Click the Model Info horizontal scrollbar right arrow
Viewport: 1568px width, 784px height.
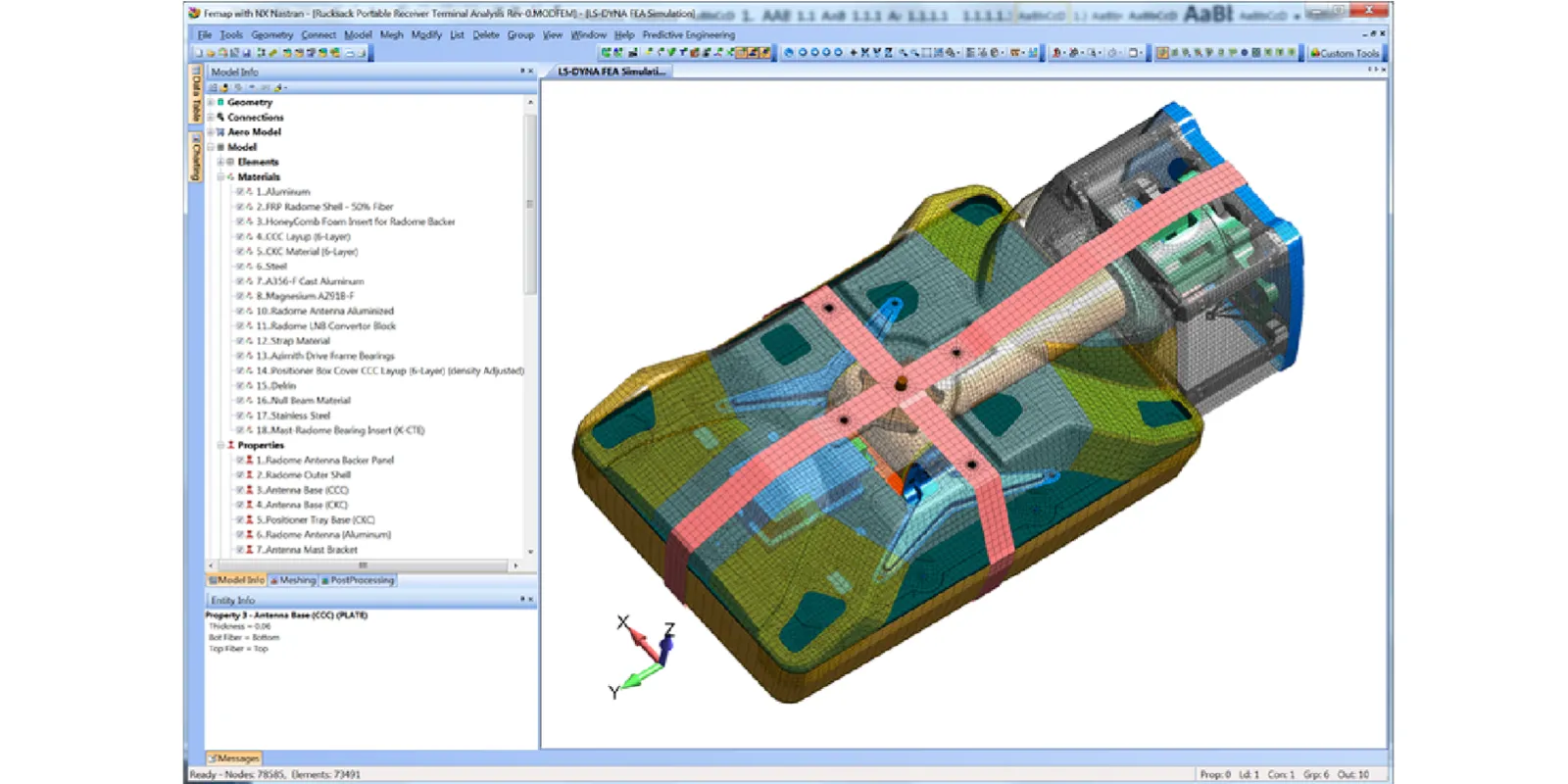516,565
